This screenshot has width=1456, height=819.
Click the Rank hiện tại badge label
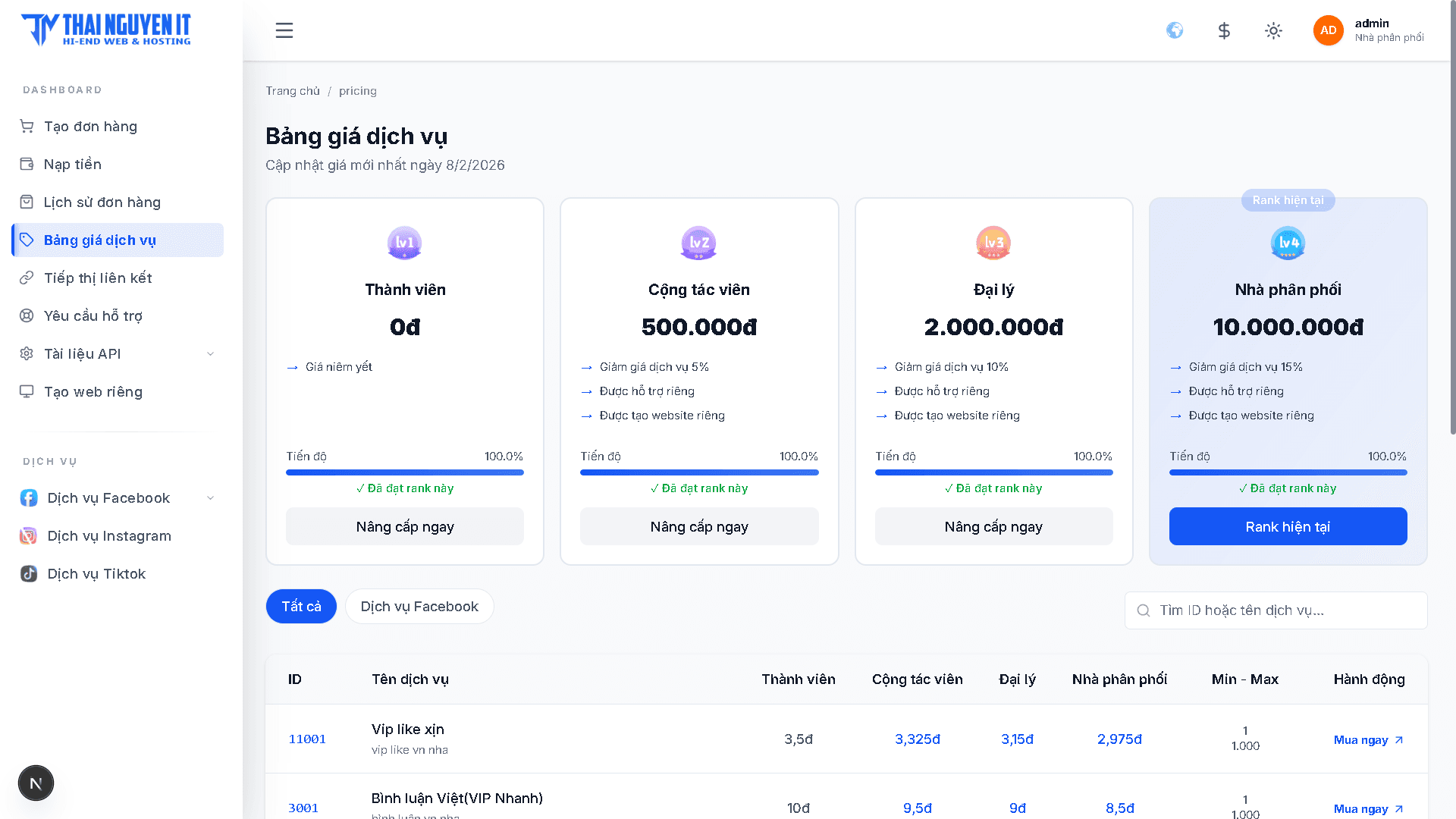[1288, 200]
